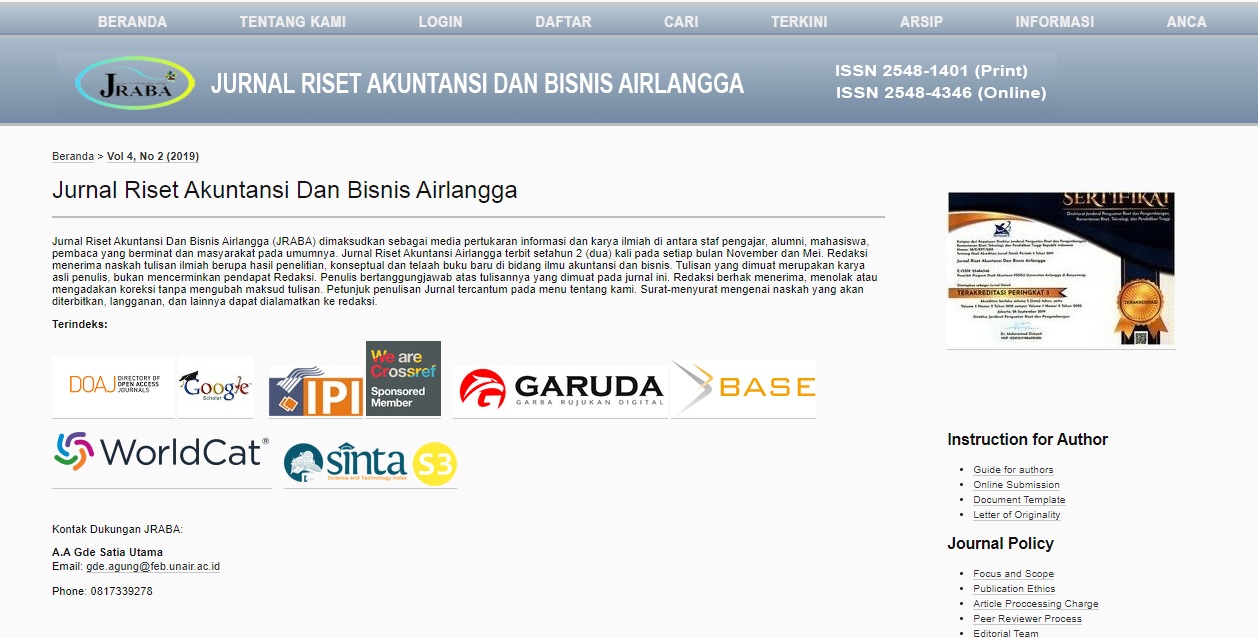Open the DOAJ index logo
This screenshot has width=1258, height=638.
113,385
